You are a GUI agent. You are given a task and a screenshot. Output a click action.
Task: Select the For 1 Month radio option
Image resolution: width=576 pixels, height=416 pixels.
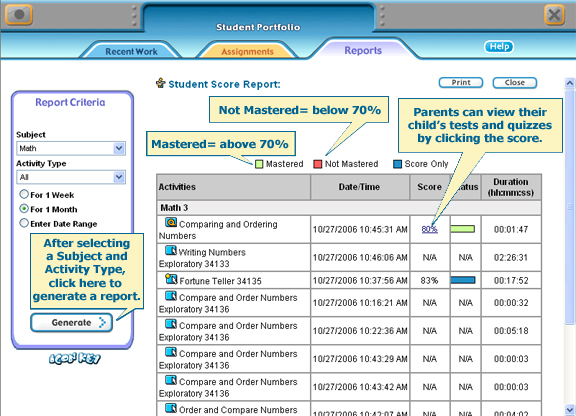[x=24, y=209]
